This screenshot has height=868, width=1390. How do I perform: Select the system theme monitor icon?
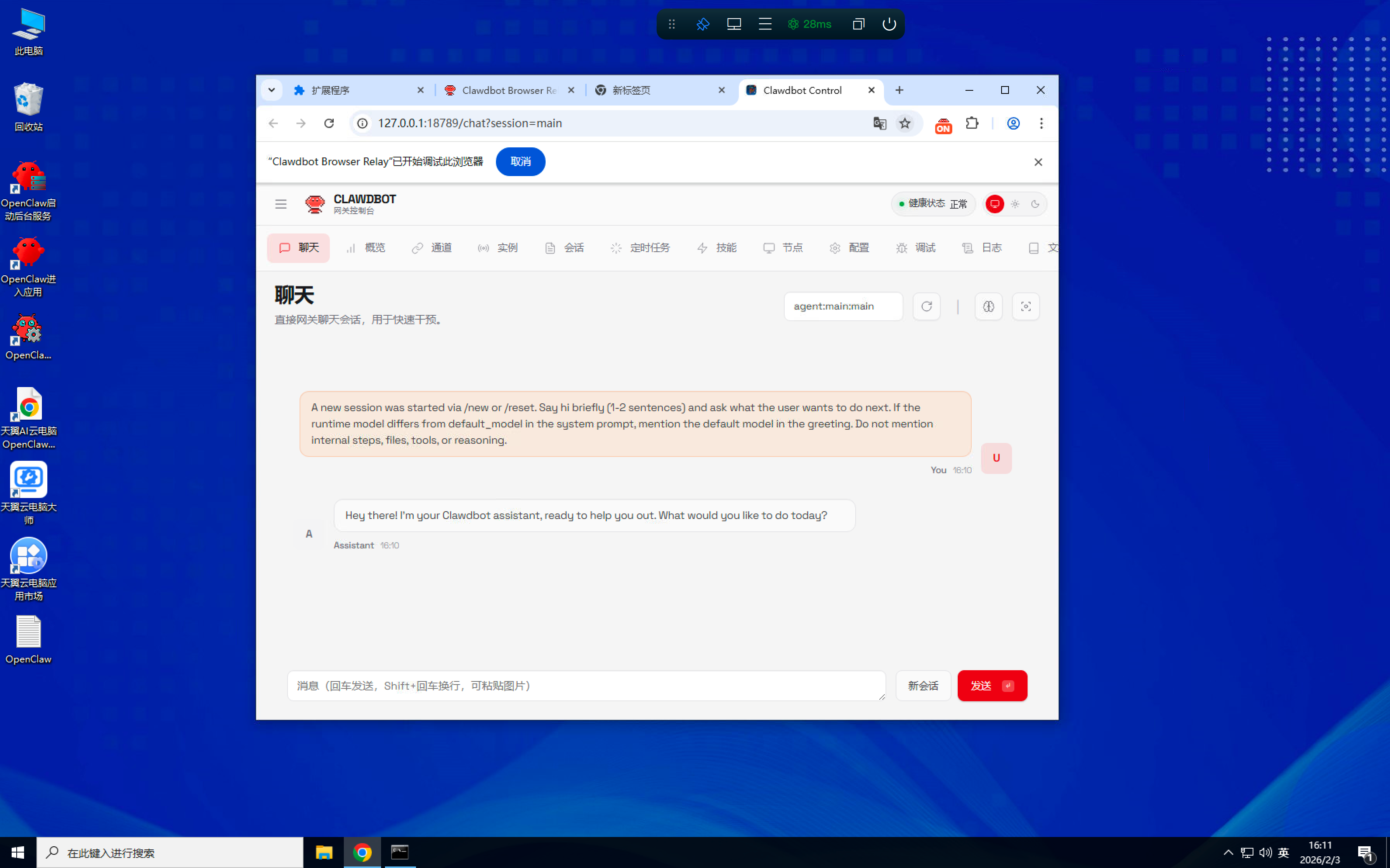tap(995, 204)
